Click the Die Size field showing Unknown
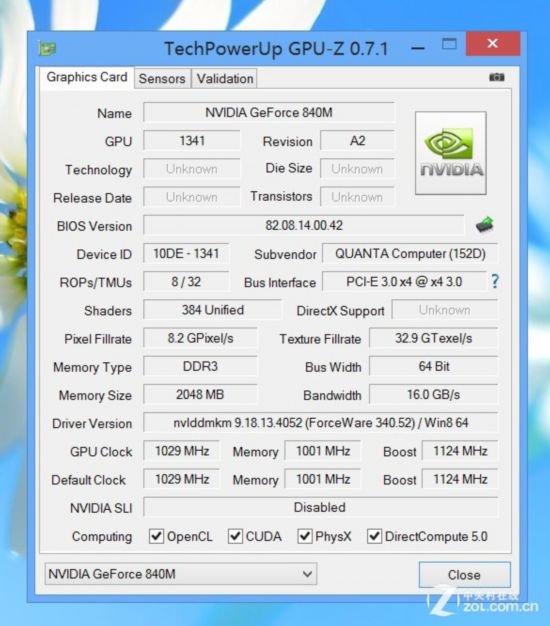550x626 pixels. [x=357, y=169]
